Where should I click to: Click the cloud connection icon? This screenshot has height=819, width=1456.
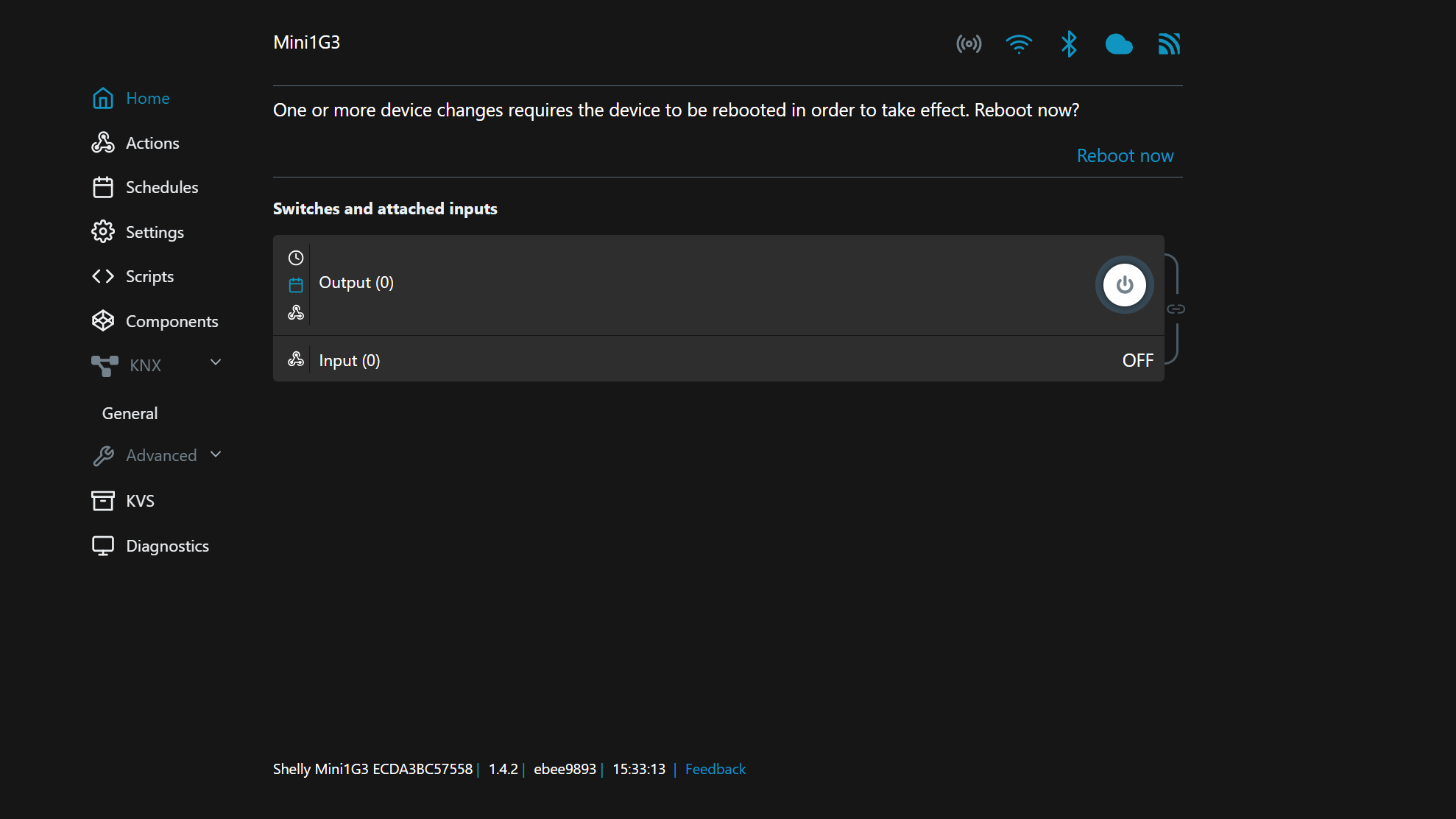point(1119,44)
